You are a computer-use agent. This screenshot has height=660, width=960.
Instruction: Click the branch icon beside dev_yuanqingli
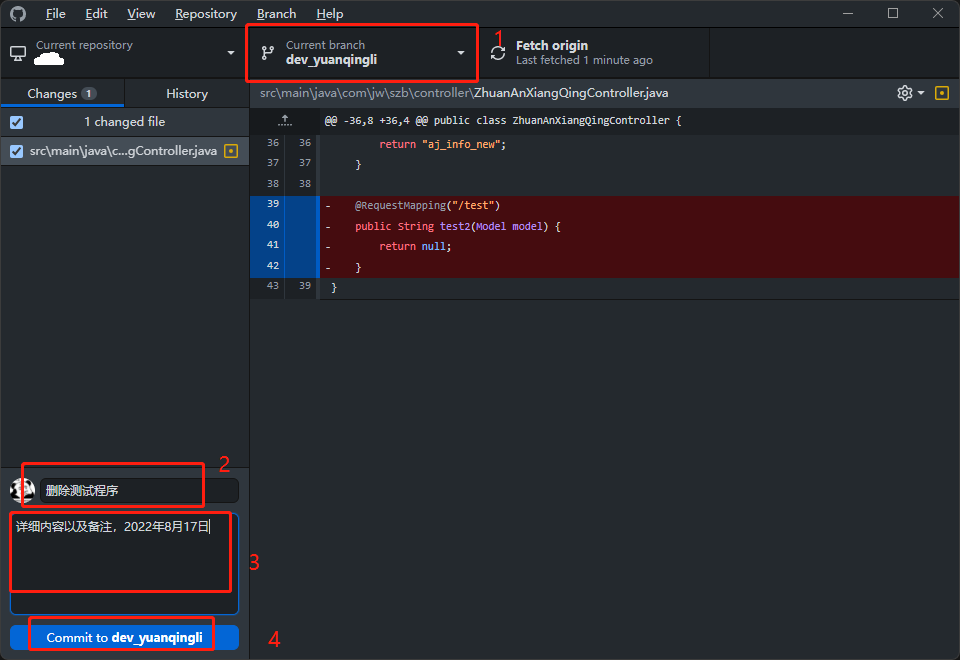coord(268,53)
